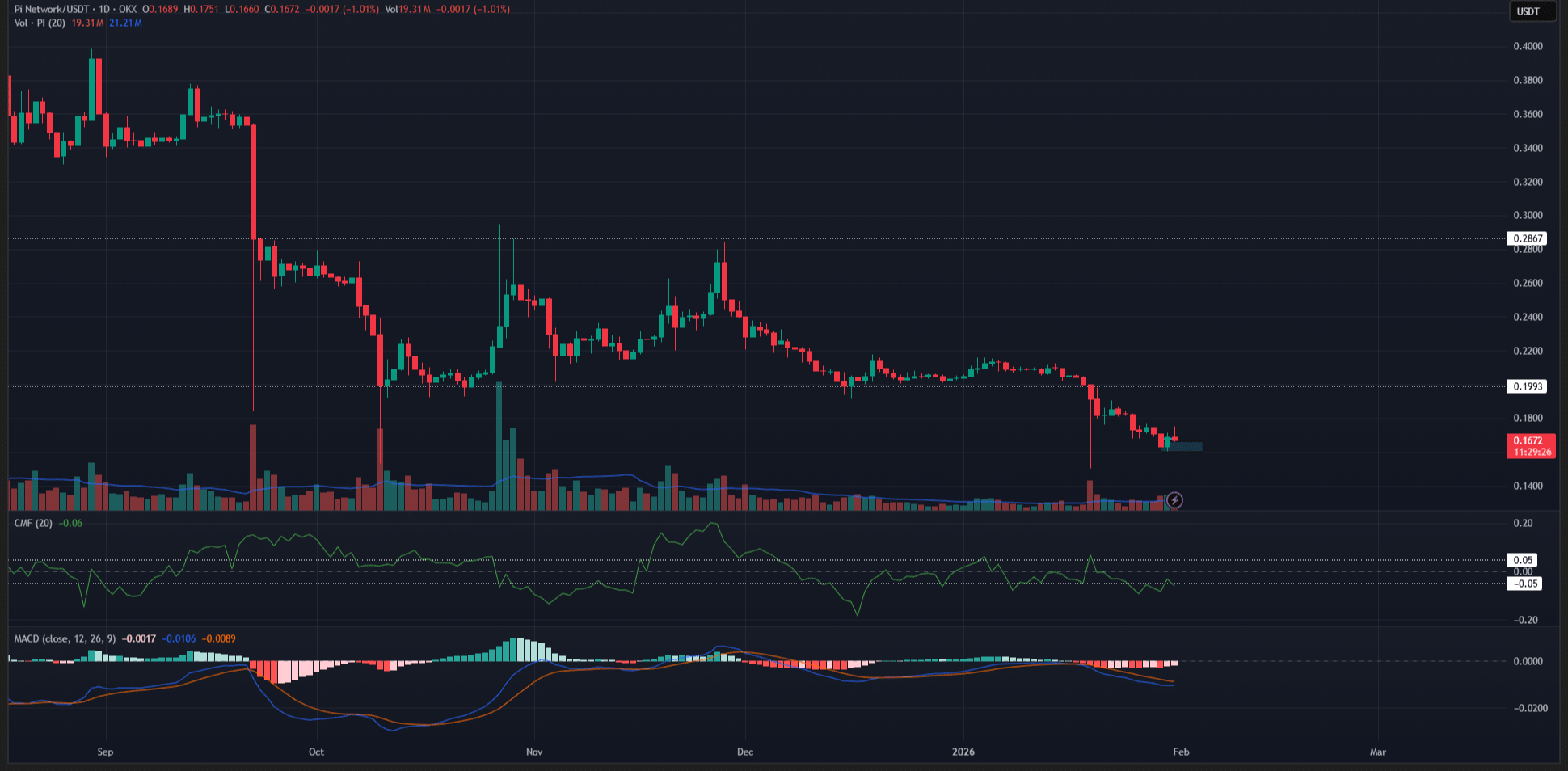Click the 0.3400 price axis label
Image resolution: width=1568 pixels, height=771 pixels.
pos(1528,148)
